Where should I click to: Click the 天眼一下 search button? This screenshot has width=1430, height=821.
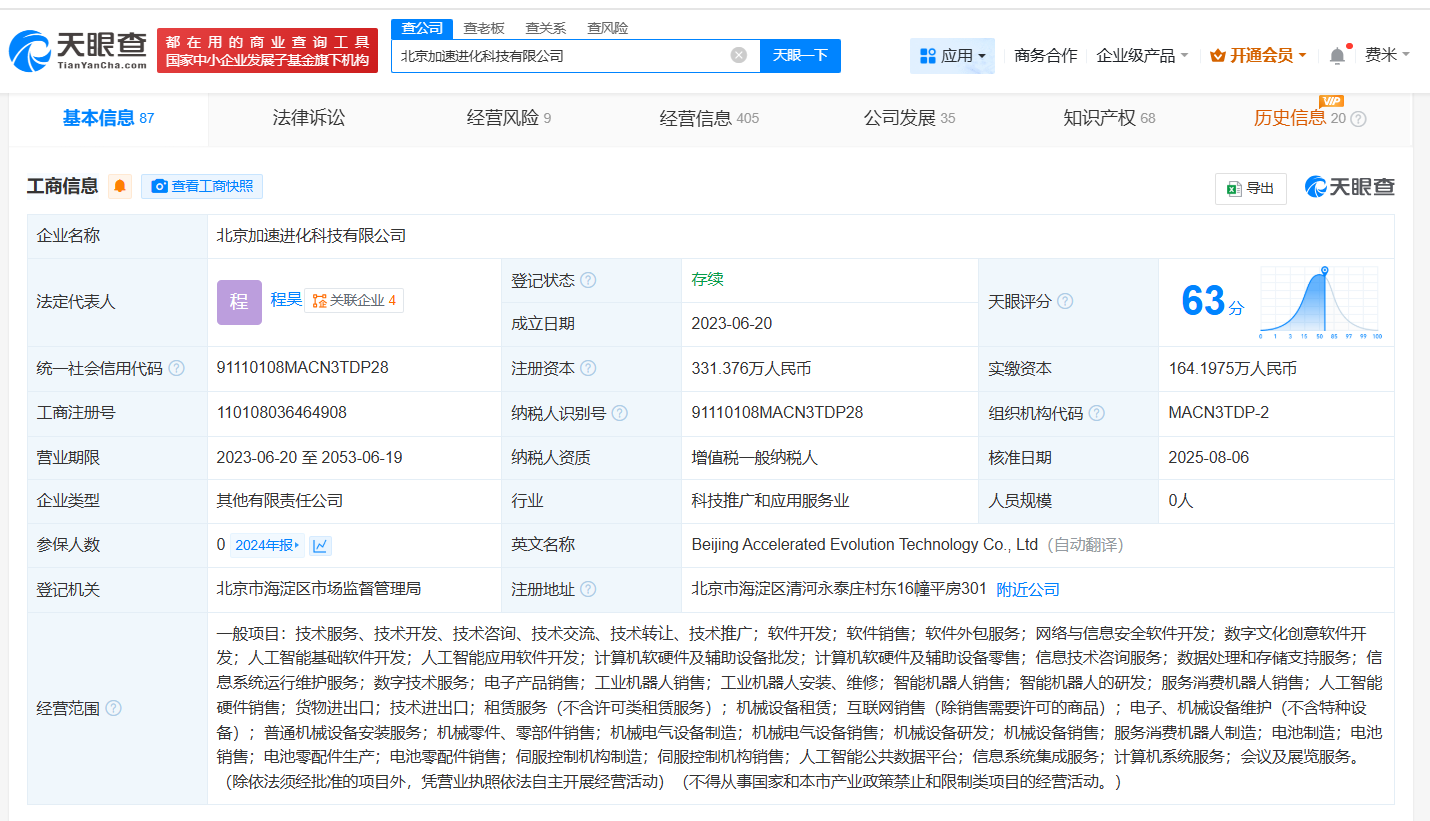click(798, 56)
